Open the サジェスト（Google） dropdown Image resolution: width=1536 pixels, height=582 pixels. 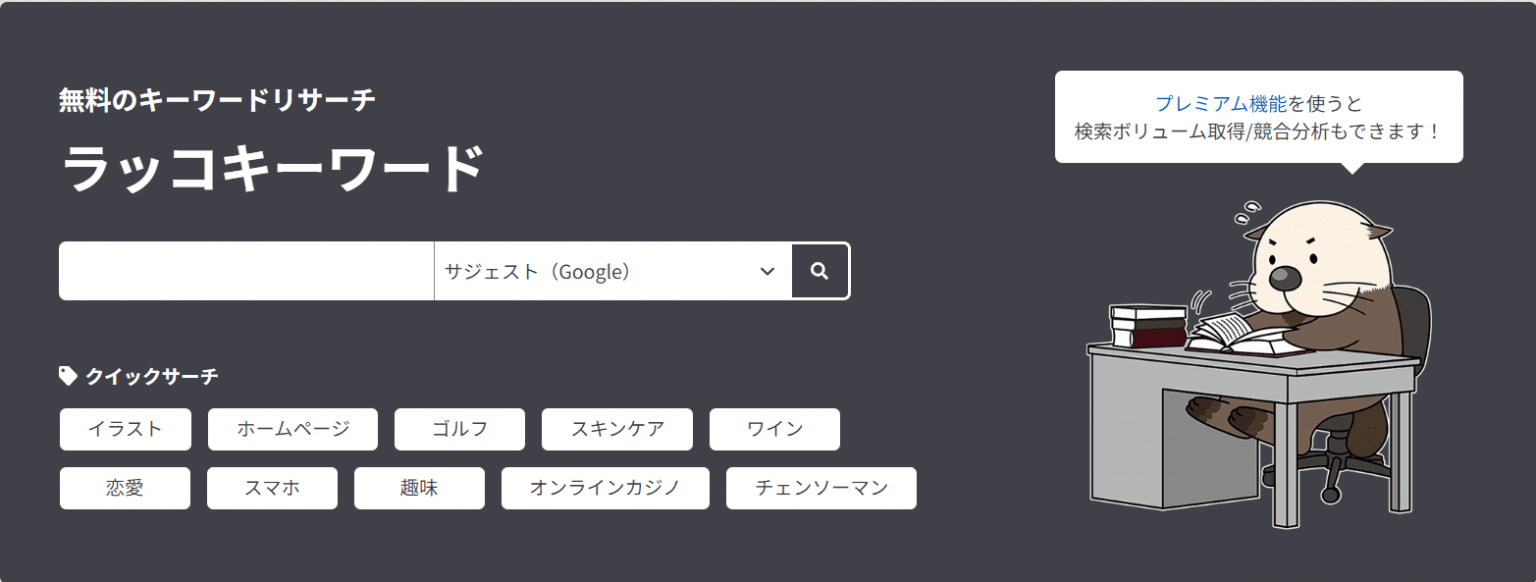click(x=600, y=271)
